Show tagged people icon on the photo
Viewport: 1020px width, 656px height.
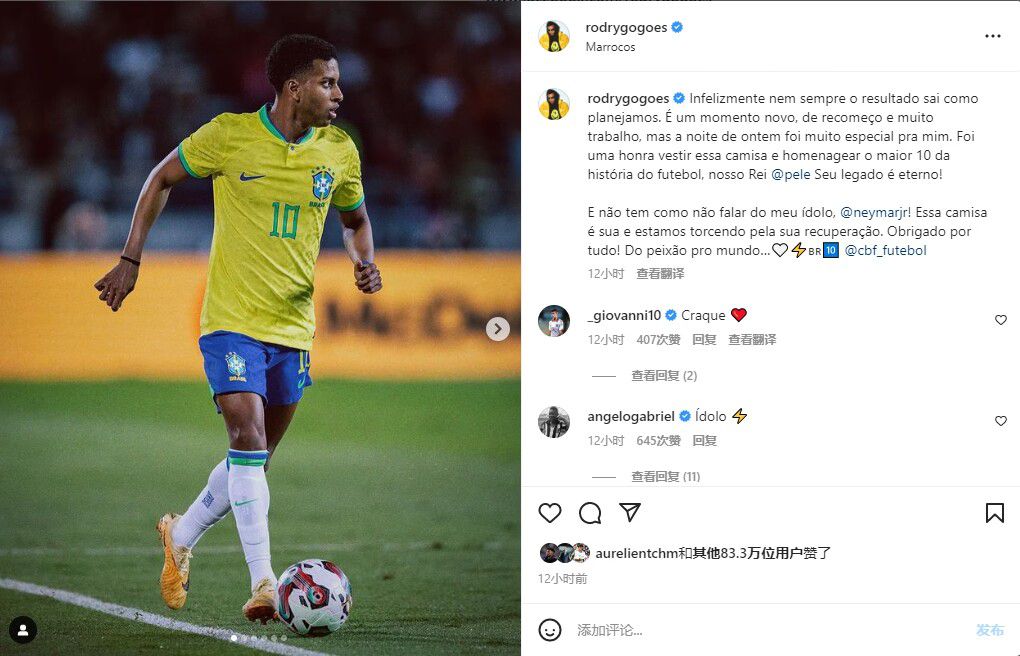click(x=23, y=630)
